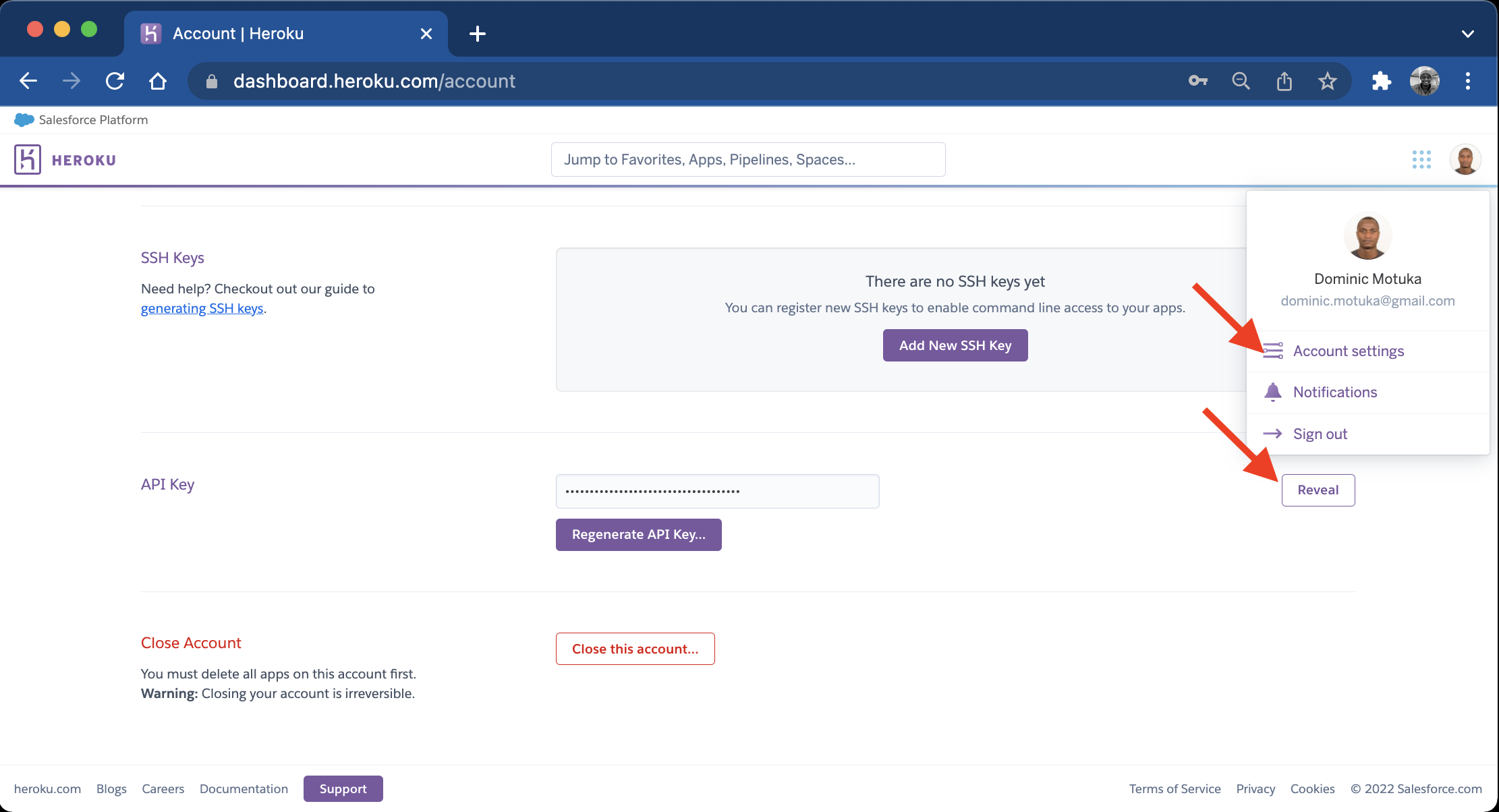The height and width of the screenshot is (812, 1499).
Task: Select the Account settings sliders icon
Action: point(1274,351)
